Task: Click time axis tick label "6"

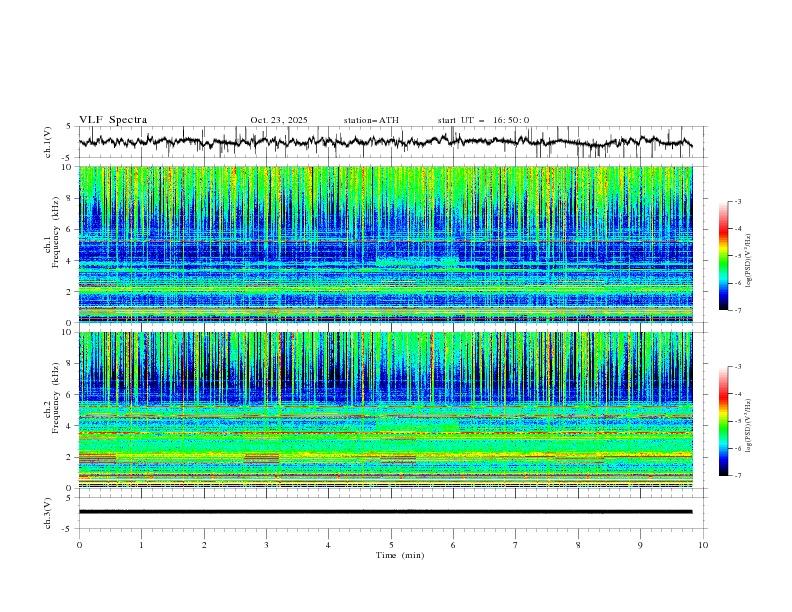Action: pos(453,545)
